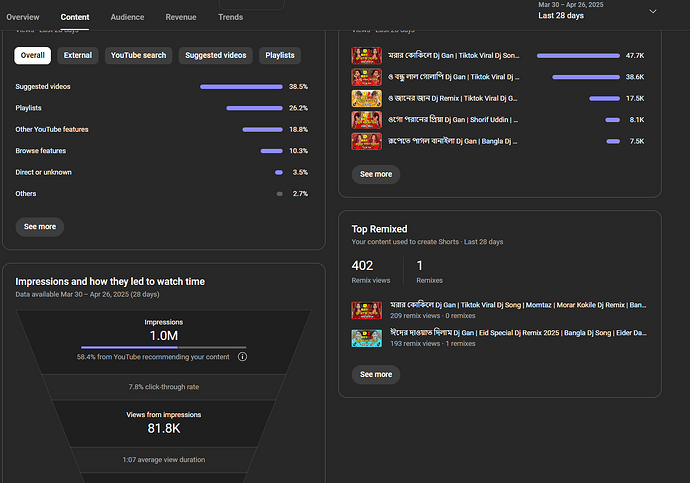Screen dimensions: 690x483
Task: Open thumbnail of 38.6K views video
Action: (x=367, y=77)
